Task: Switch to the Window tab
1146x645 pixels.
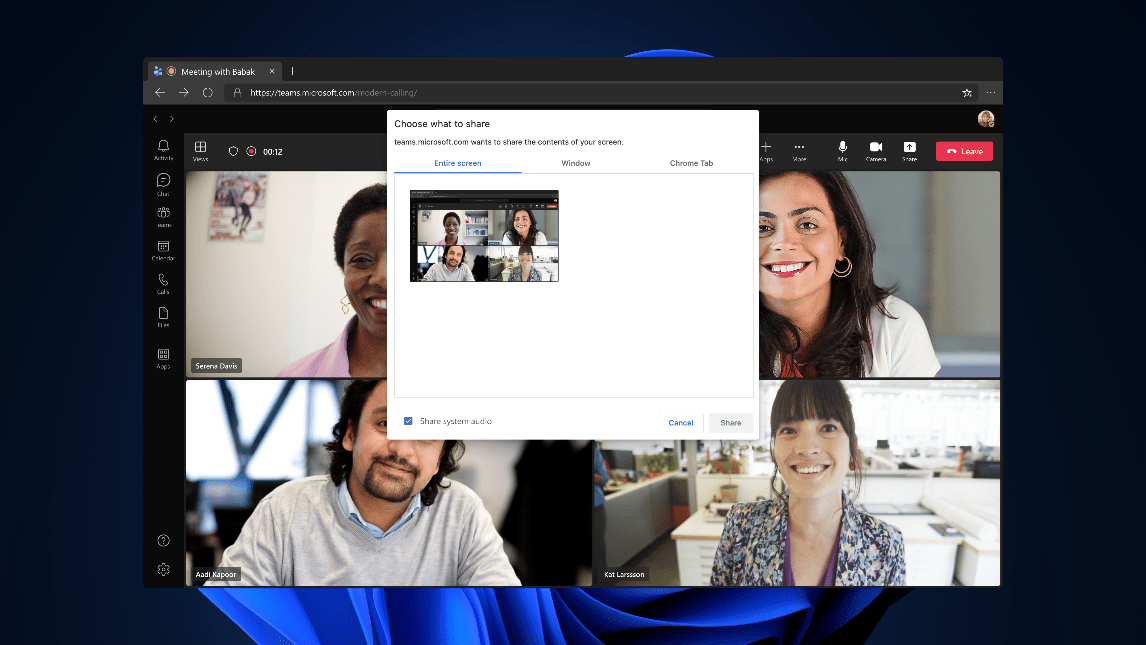Action: click(575, 163)
